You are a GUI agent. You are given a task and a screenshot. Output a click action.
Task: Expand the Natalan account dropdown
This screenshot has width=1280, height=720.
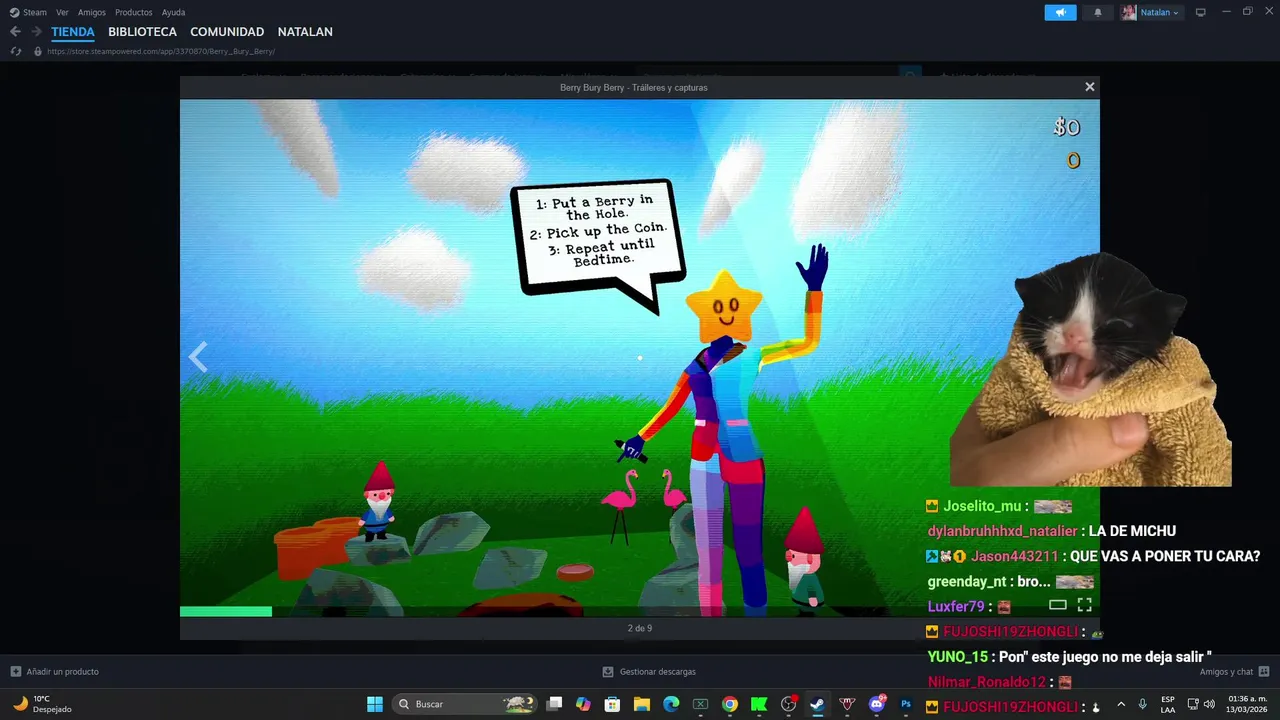[1159, 12]
